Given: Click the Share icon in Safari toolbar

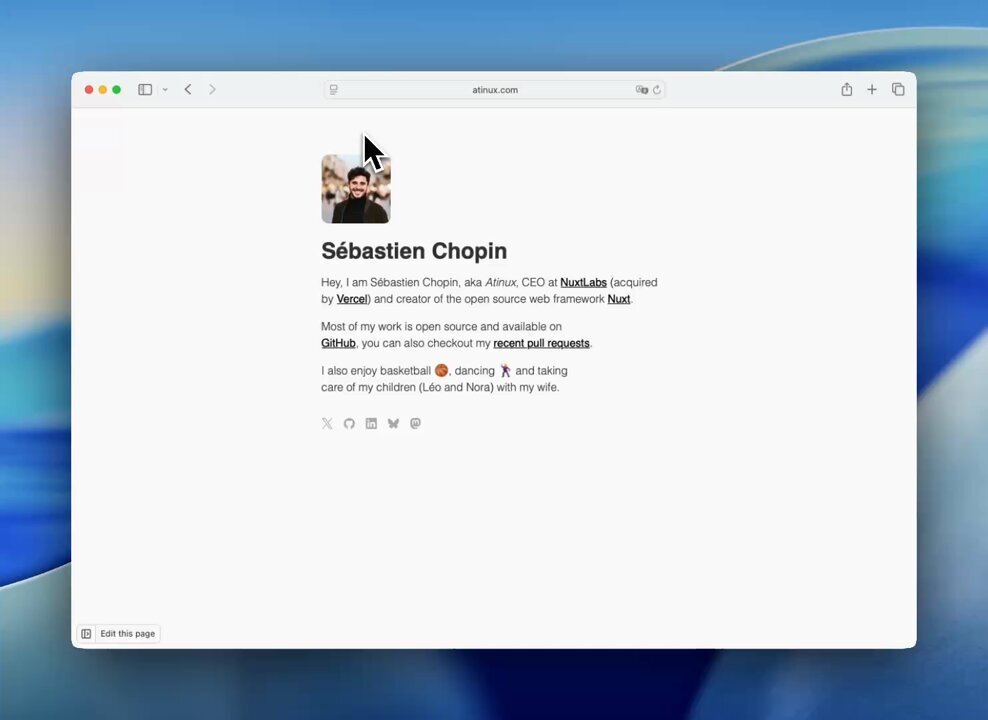Looking at the screenshot, I should click(x=847, y=90).
